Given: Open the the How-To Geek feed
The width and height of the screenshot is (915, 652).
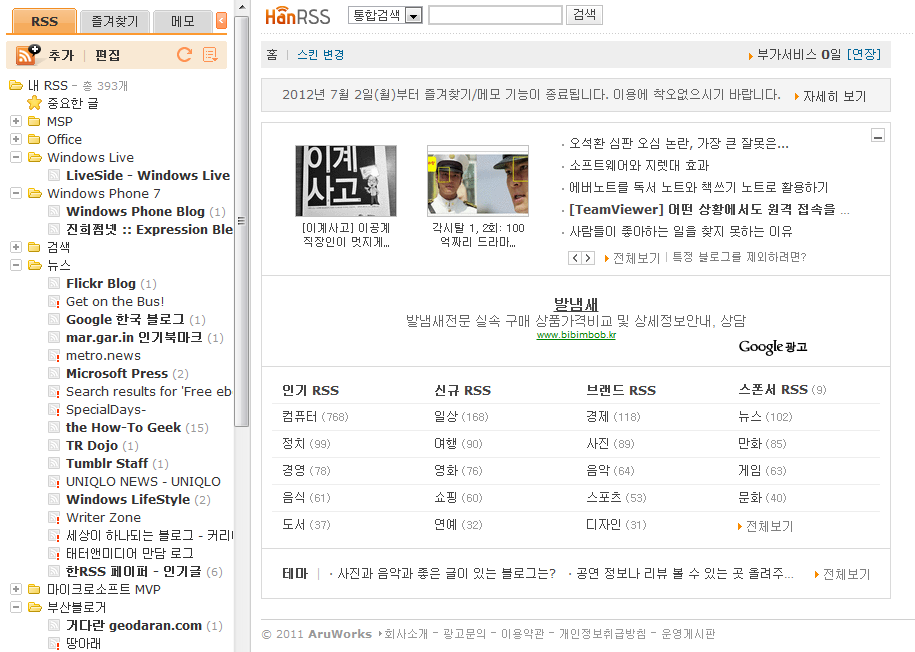Looking at the screenshot, I should click(123, 427).
